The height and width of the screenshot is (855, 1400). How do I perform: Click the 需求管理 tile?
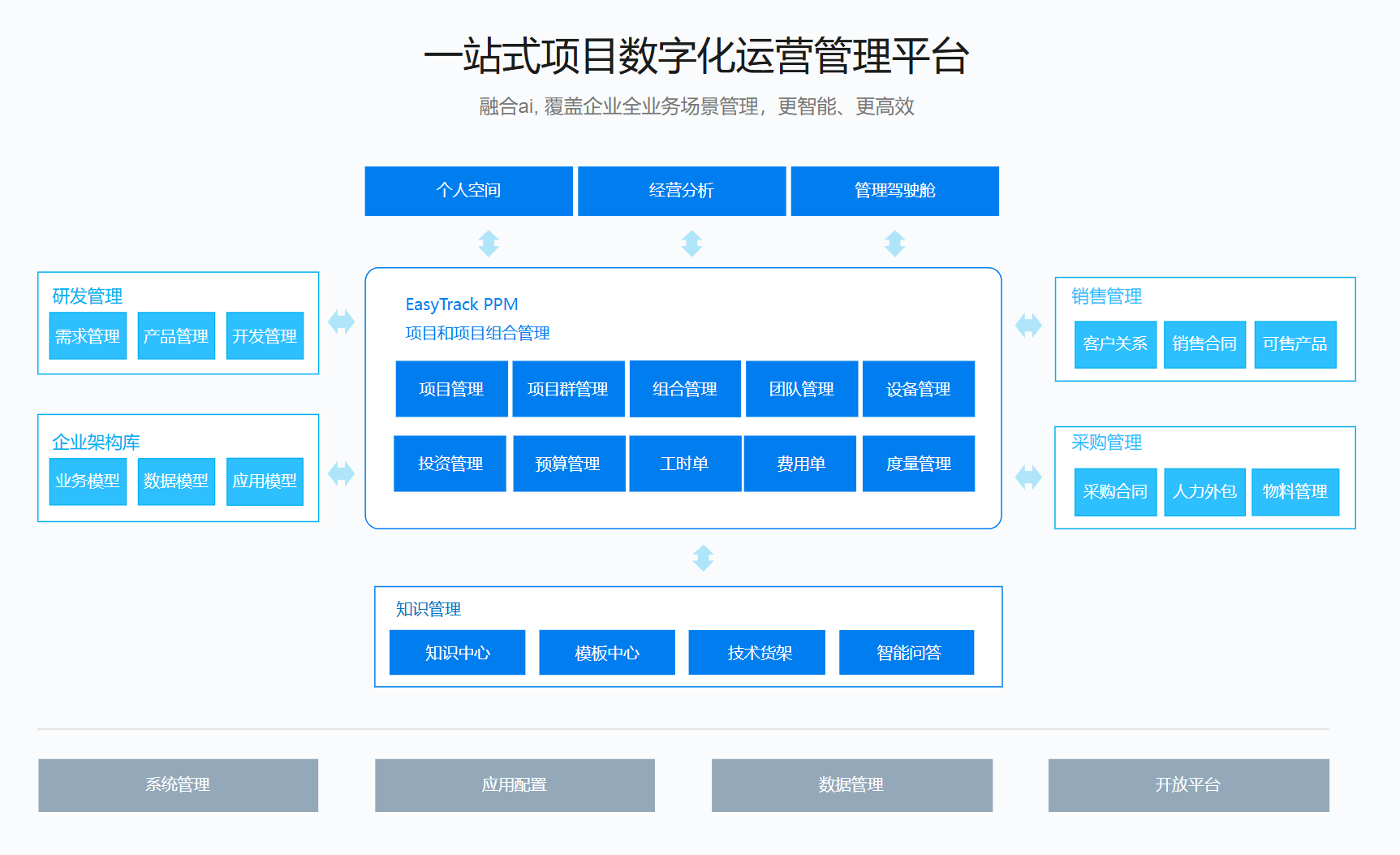88,335
